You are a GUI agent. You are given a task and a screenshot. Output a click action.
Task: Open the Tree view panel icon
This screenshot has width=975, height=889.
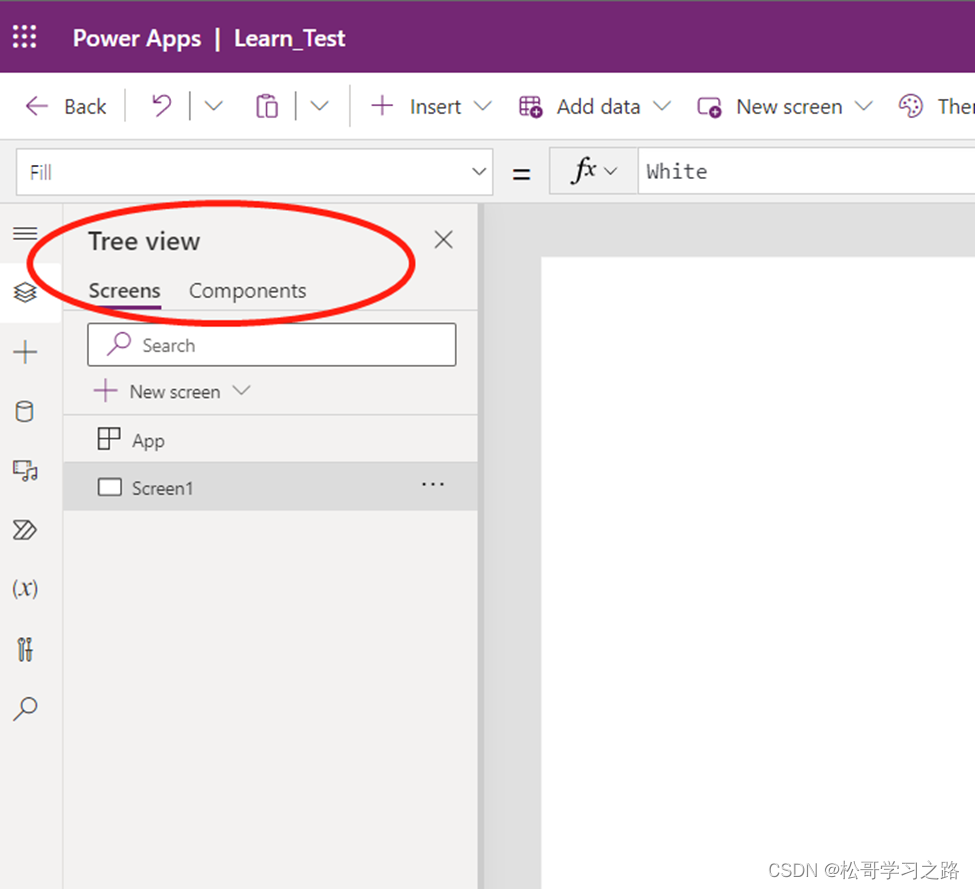(24, 293)
